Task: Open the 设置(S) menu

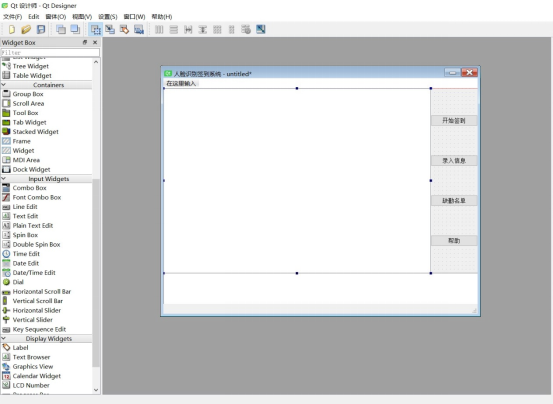Action: pos(108,17)
